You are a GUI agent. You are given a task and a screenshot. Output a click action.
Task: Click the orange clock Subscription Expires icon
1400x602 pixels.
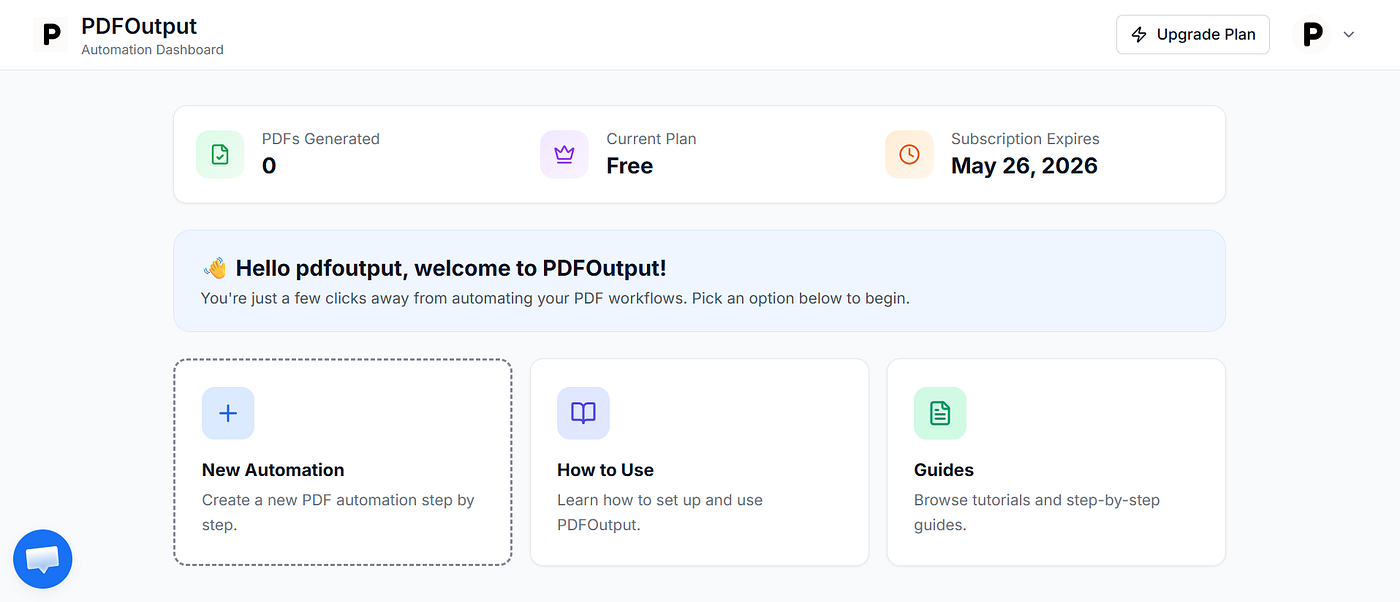click(909, 154)
